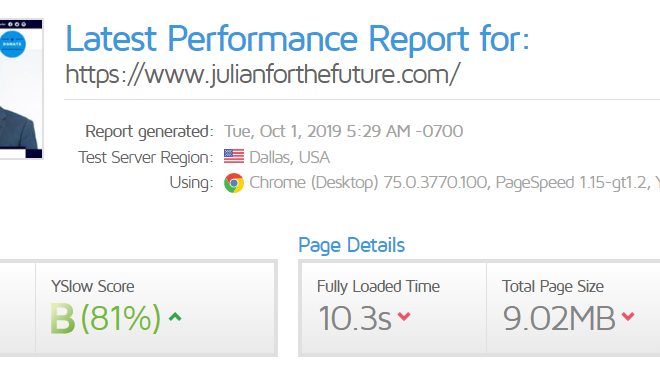The width and height of the screenshot is (660, 378).
Task: Click the report generated date text
Action: [x=343, y=131]
